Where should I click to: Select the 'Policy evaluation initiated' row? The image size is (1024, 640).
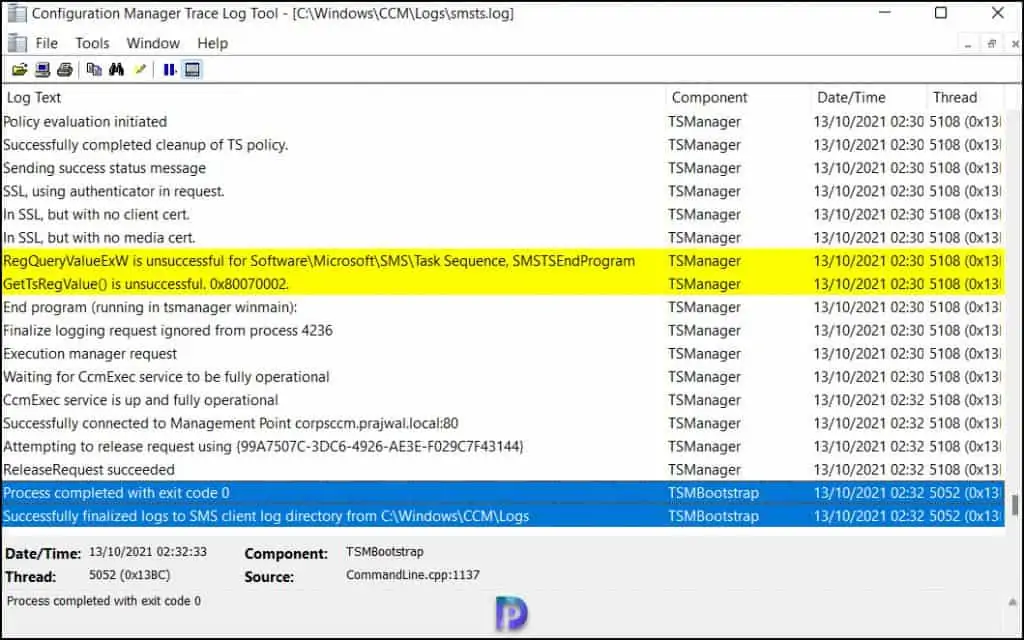[x=502, y=121]
